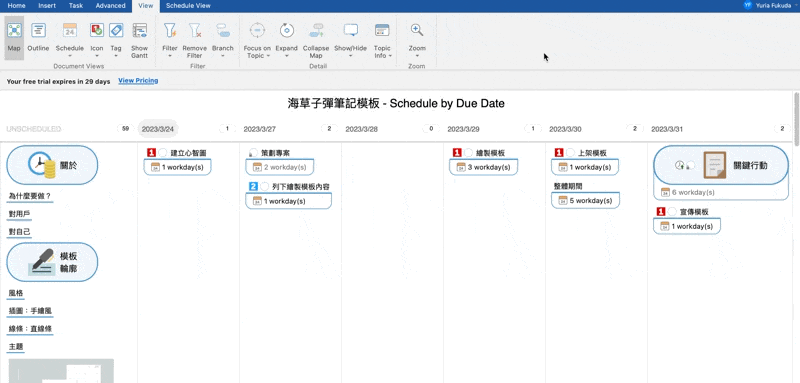Open the Expand dropdown arrow
Screen dimensions: 800x383
point(287,56)
